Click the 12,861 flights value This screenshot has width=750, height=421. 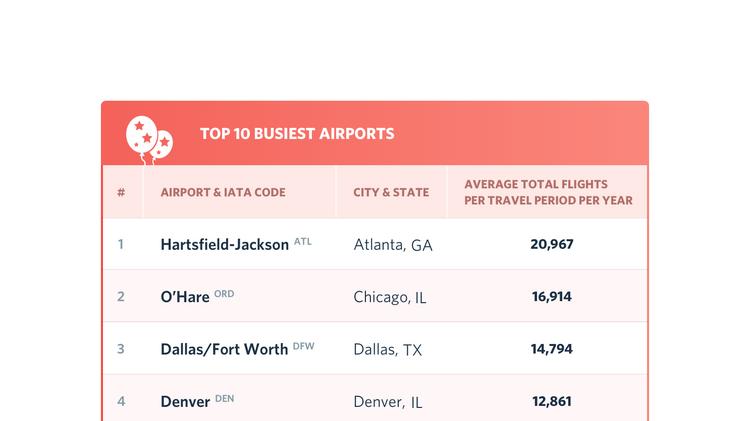coord(551,401)
